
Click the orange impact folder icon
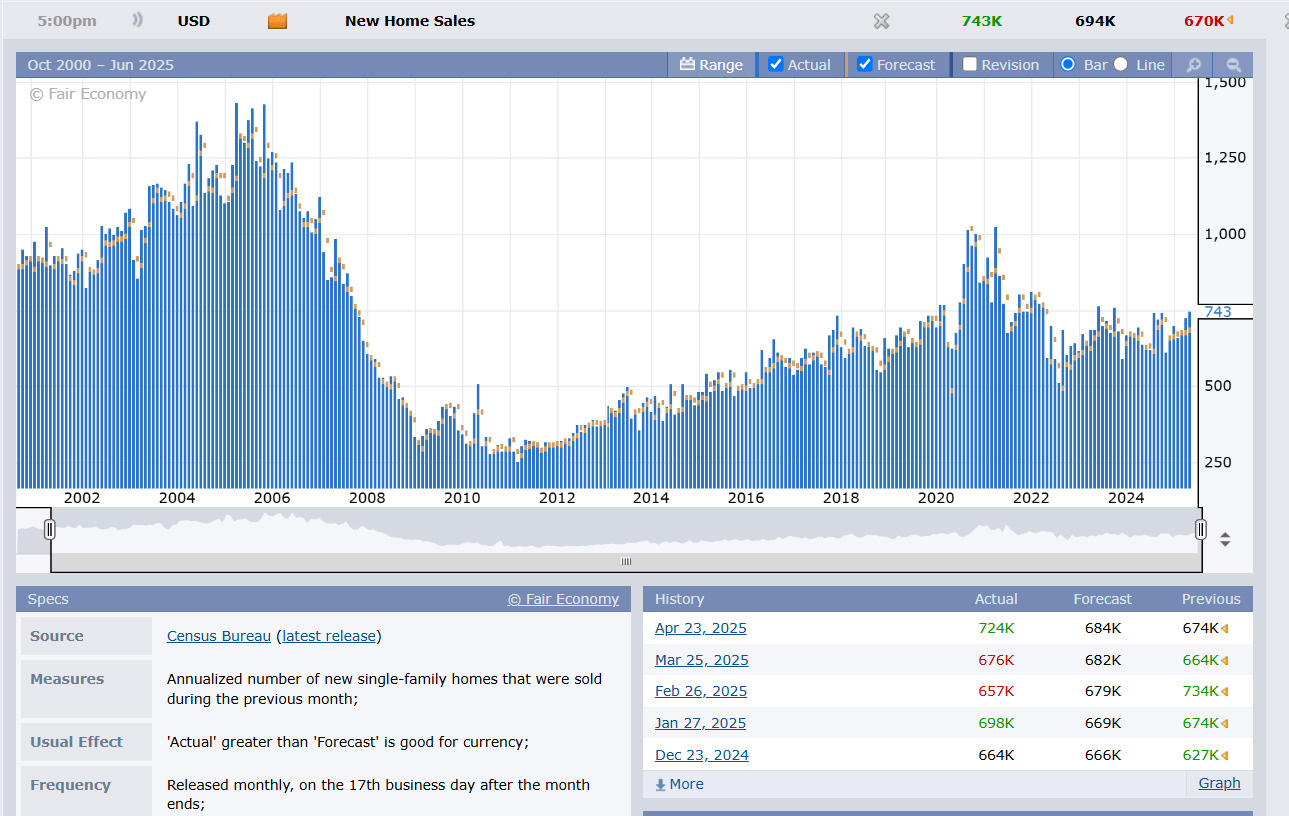click(277, 21)
